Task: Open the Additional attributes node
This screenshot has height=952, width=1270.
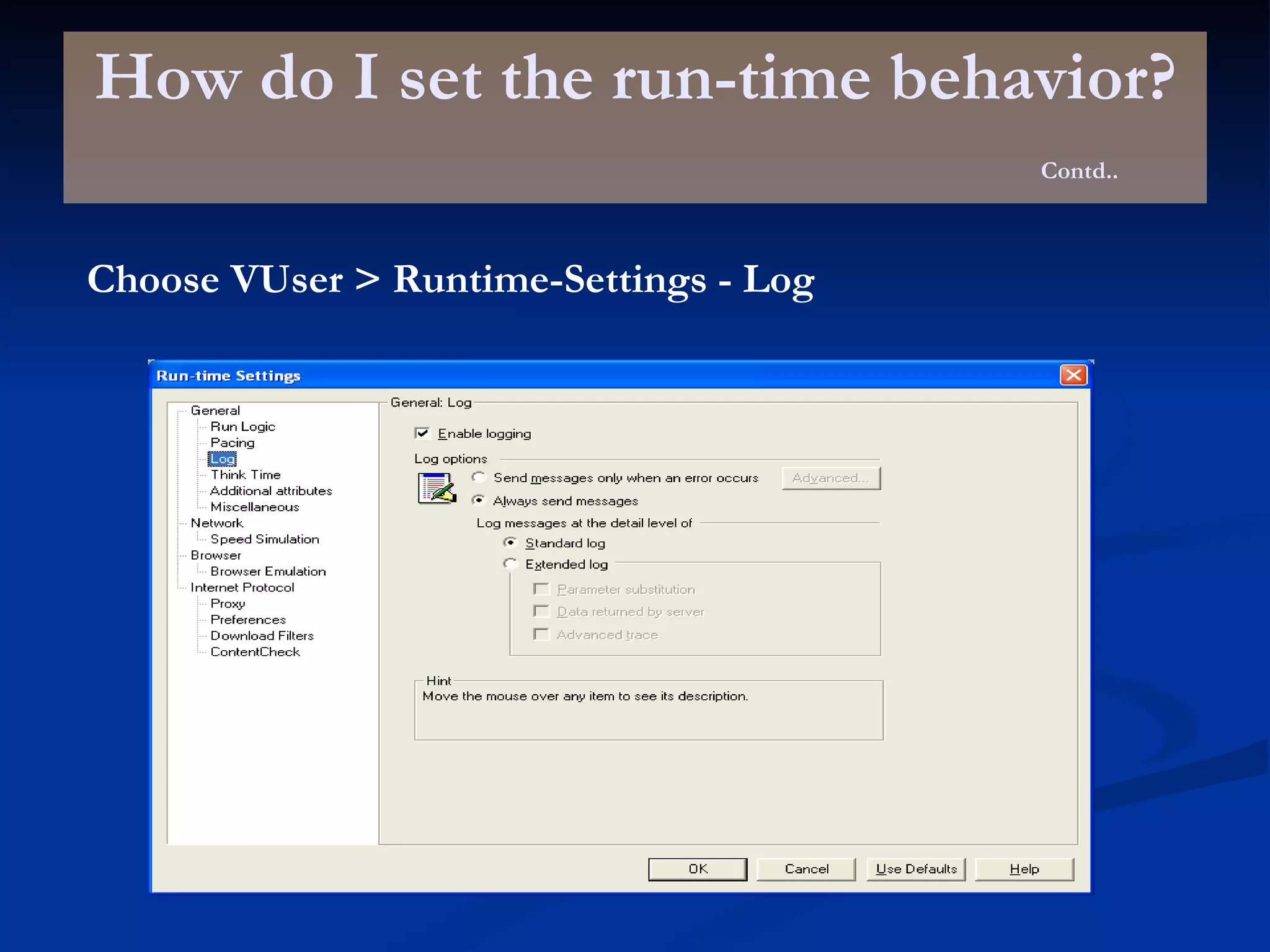Action: pyautogui.click(x=271, y=491)
